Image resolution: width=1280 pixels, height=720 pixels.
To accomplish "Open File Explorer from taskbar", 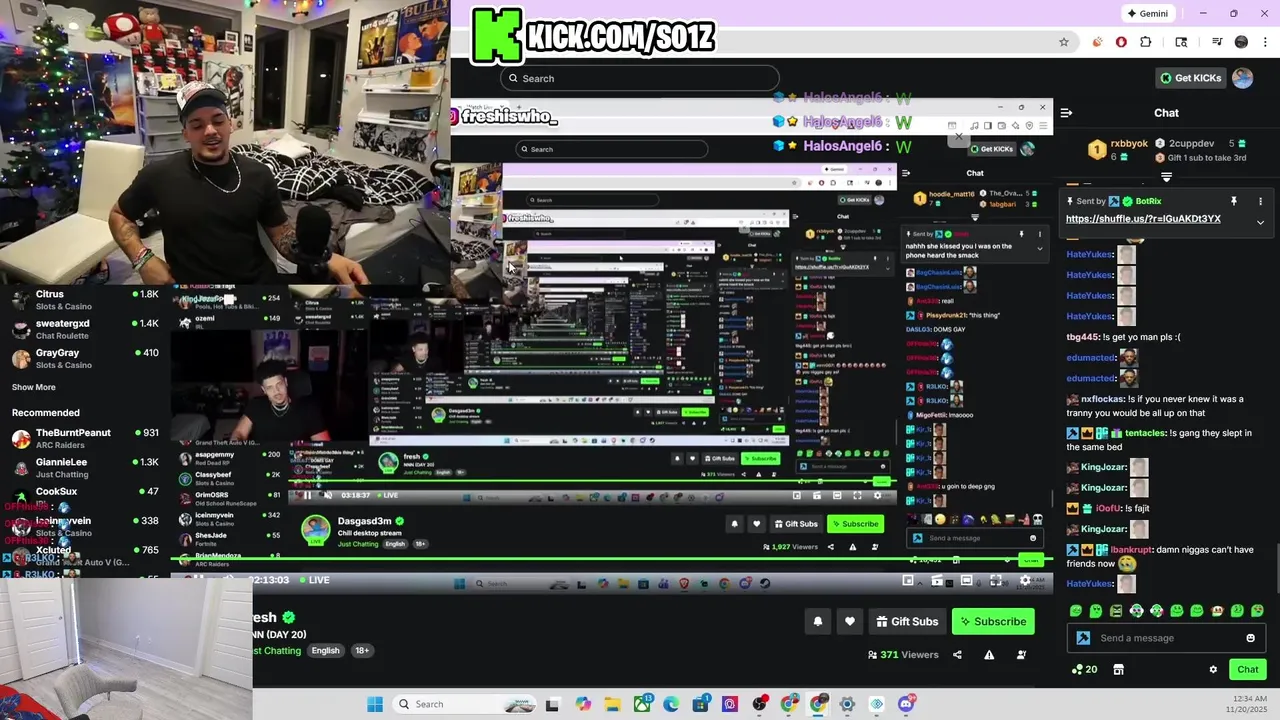I will tap(612, 704).
